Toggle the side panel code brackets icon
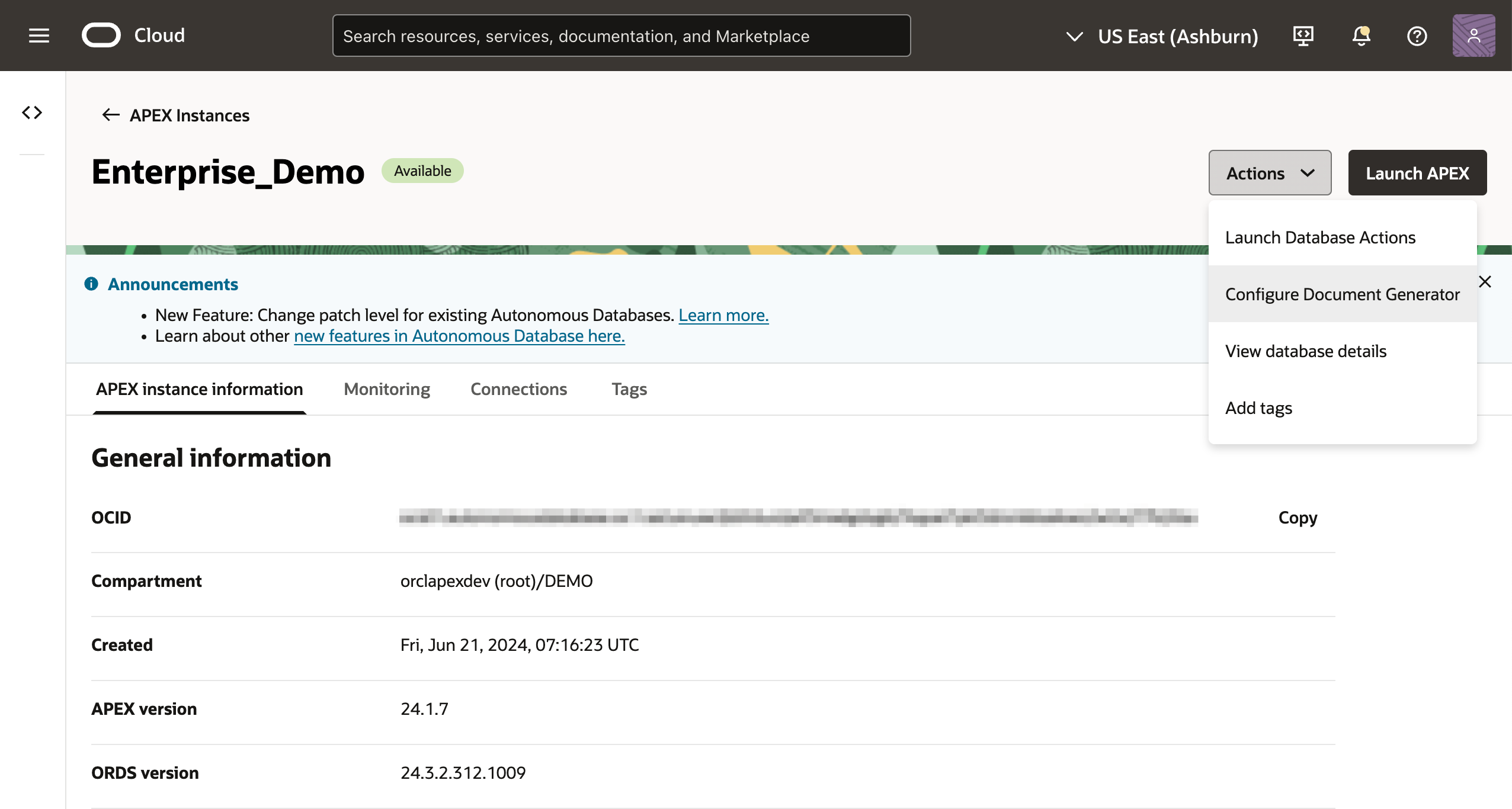 click(32, 113)
